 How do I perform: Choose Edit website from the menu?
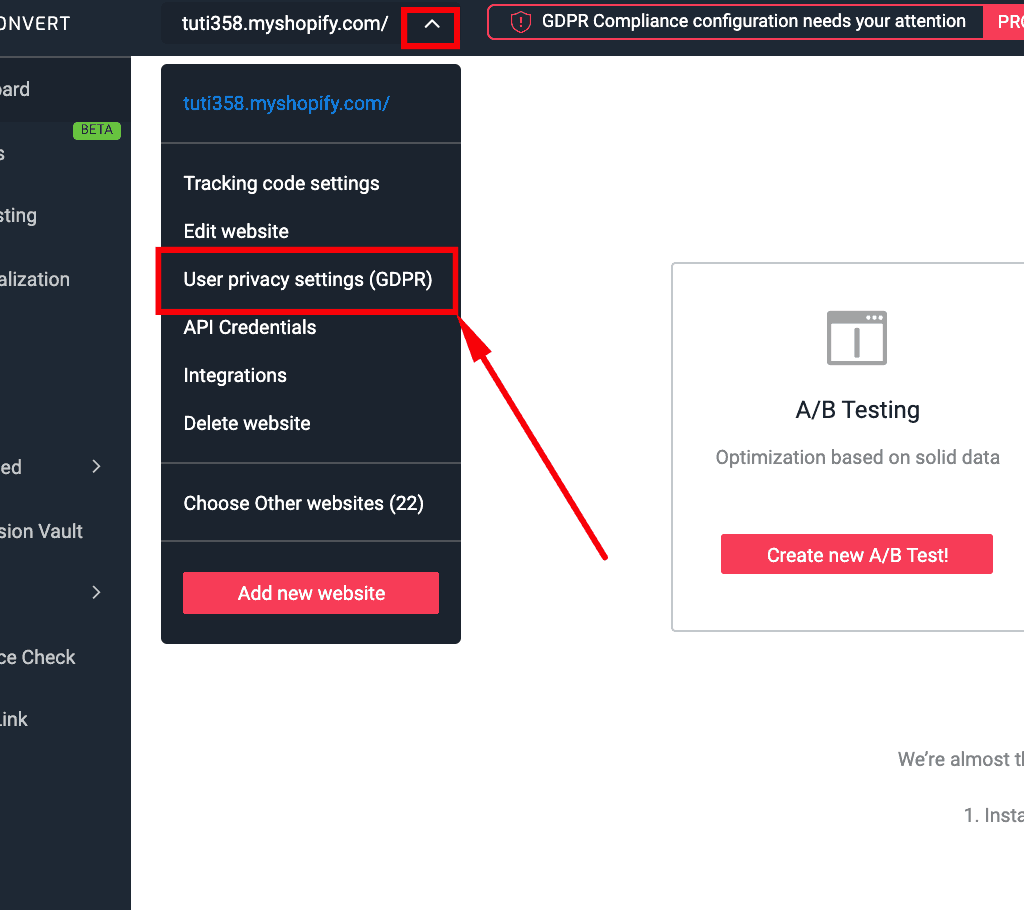(236, 231)
